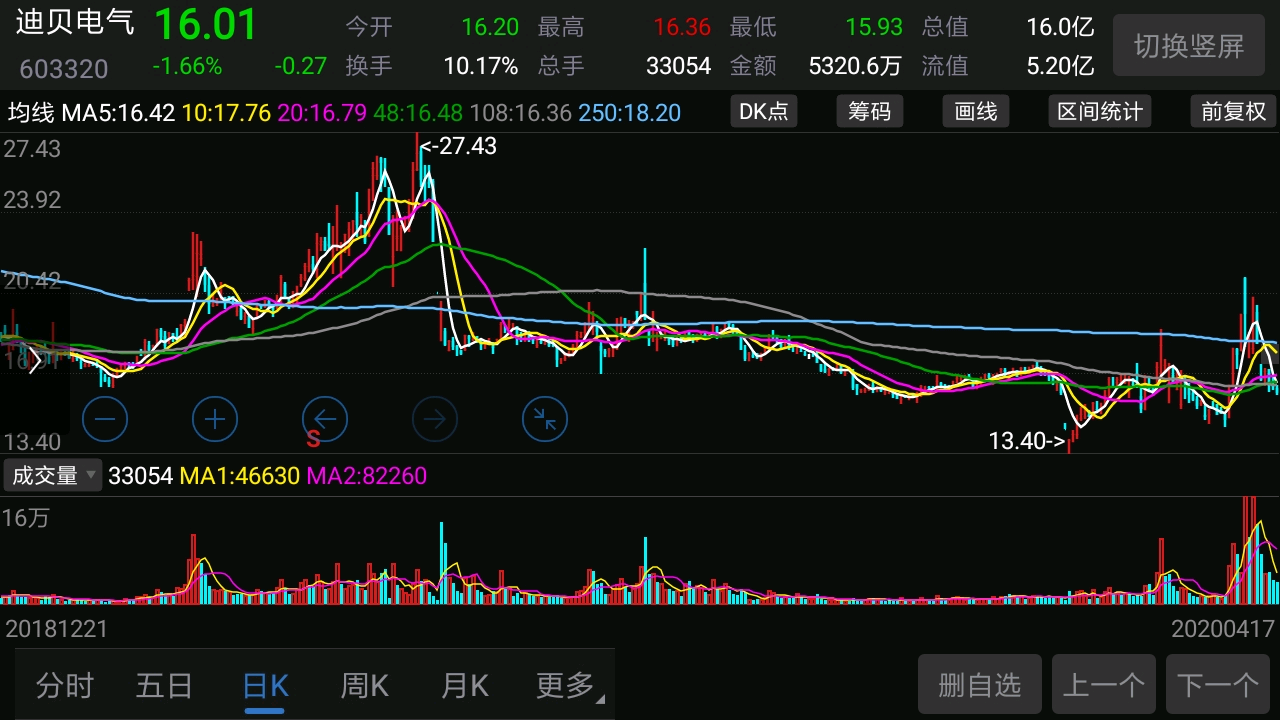
Task: Go to previous stock with 上一个
Action: coord(1104,685)
